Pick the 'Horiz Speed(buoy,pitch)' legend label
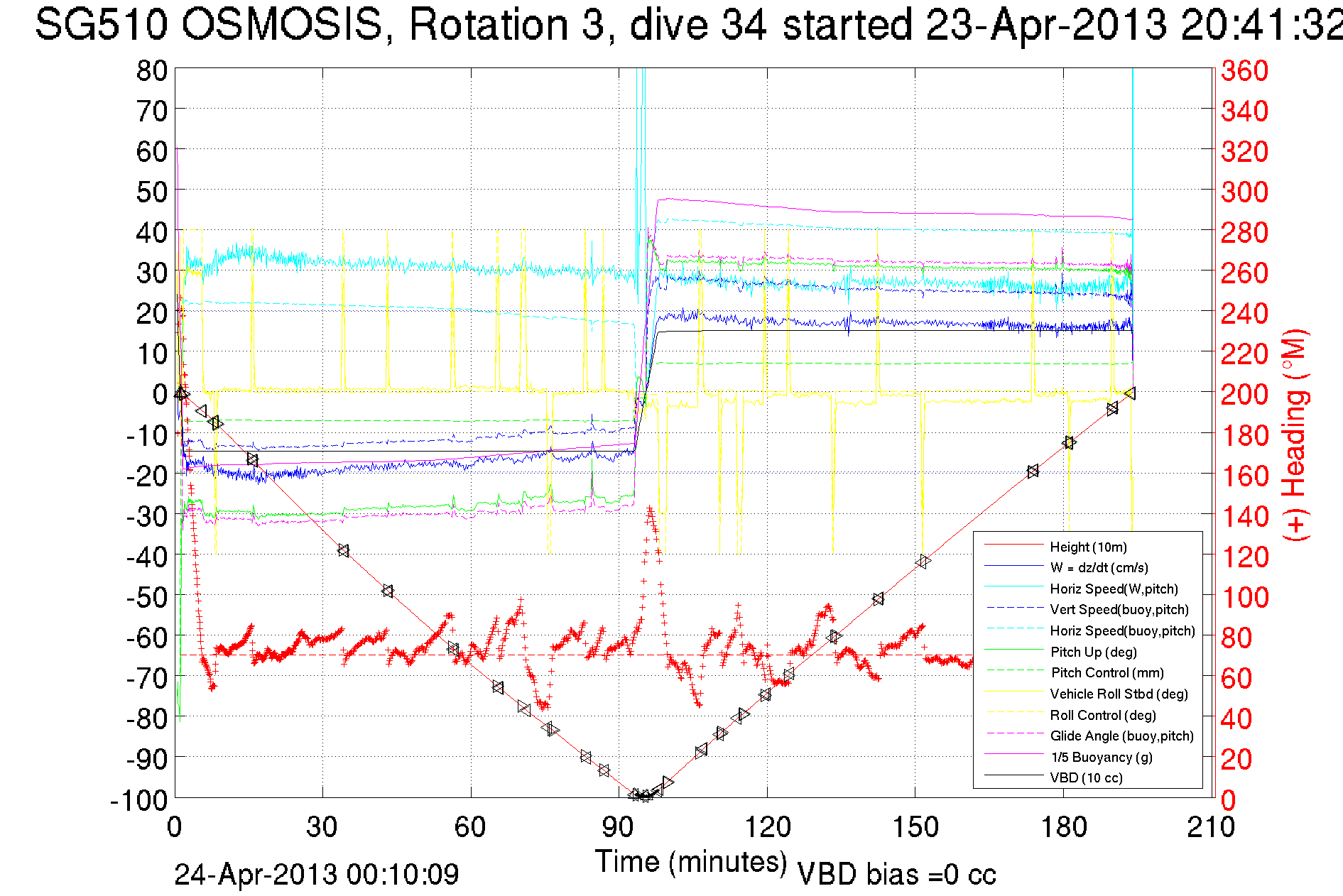 [x=1122, y=630]
